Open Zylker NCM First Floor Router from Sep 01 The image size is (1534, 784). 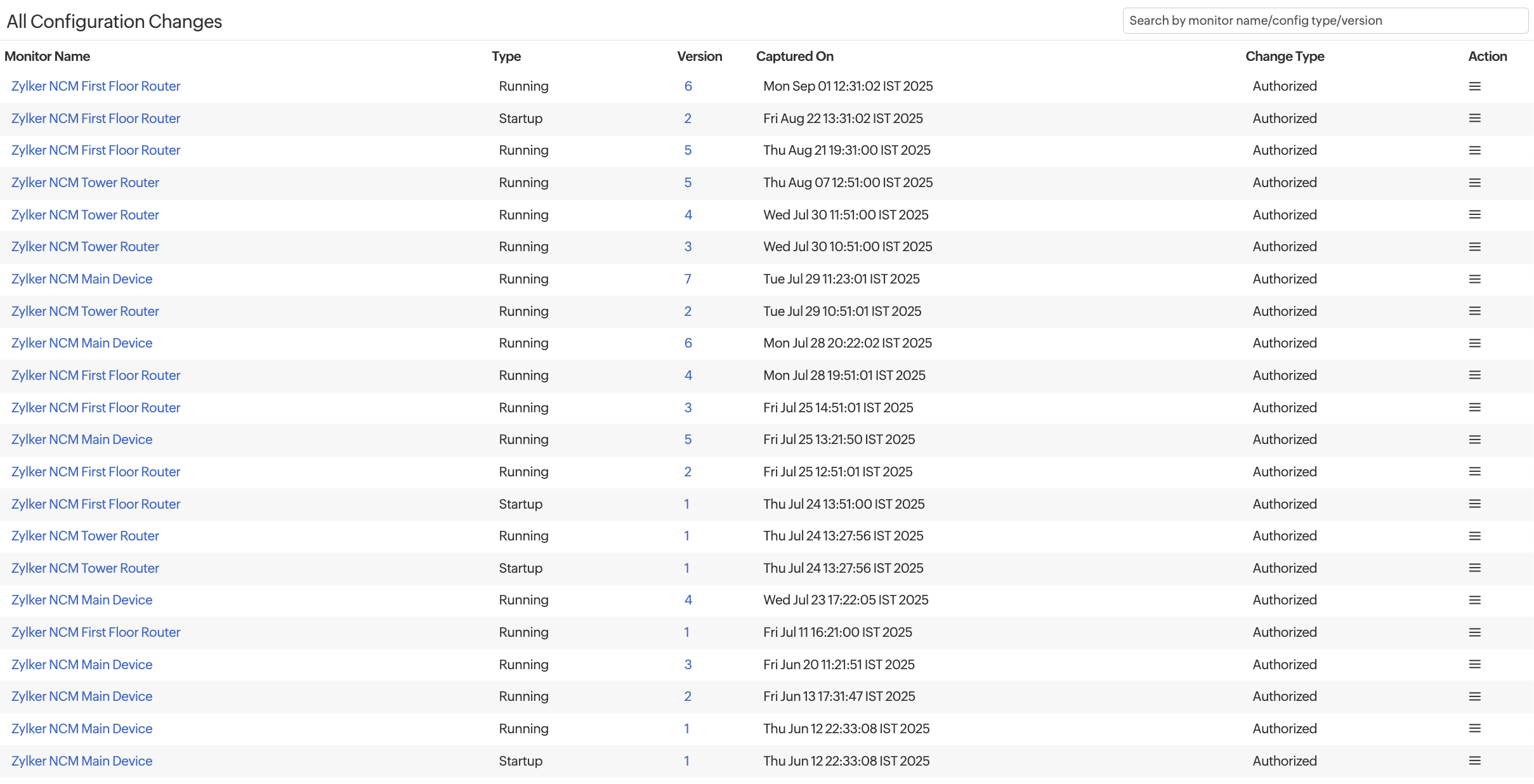coord(96,86)
